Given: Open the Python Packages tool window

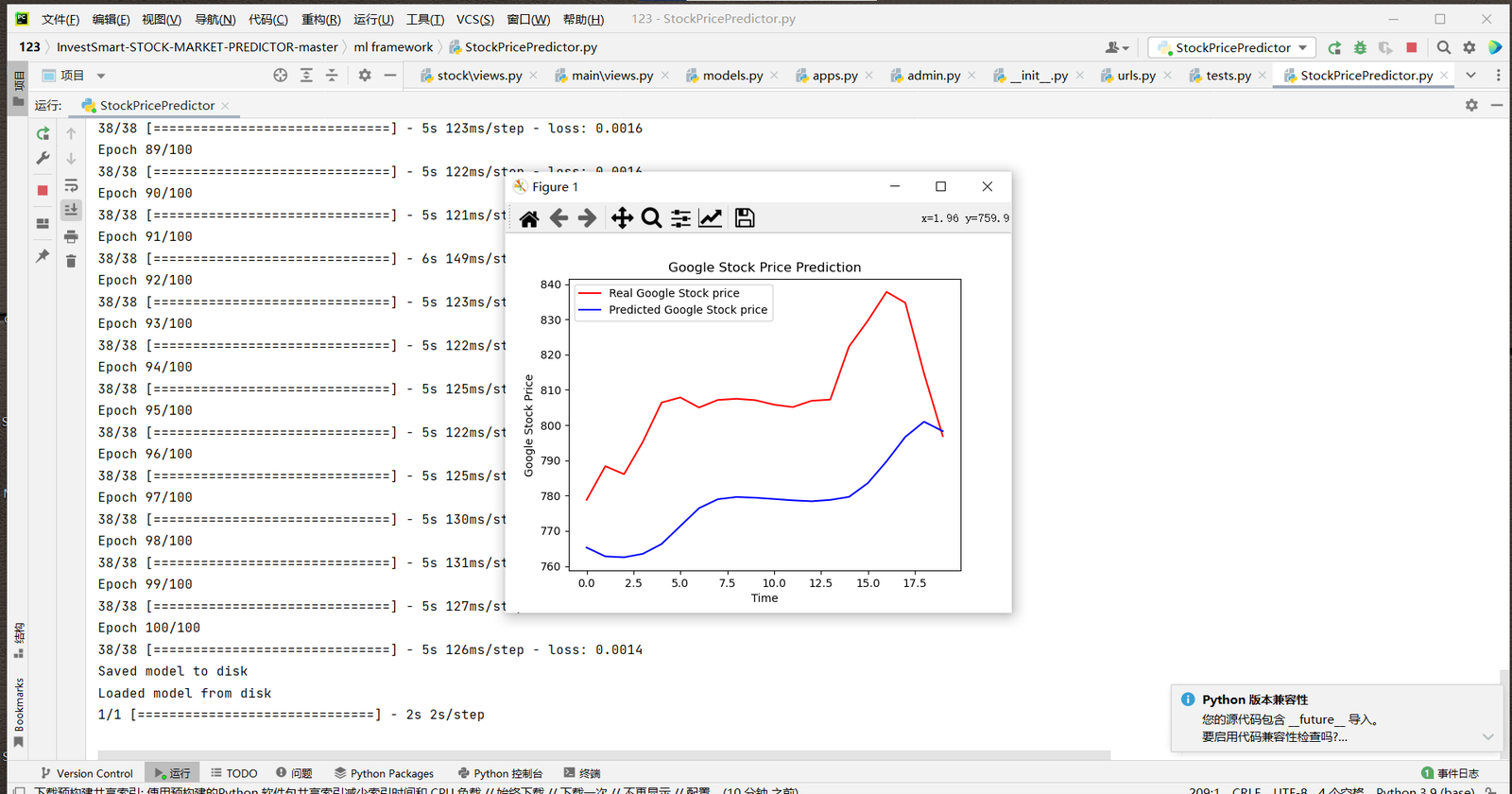Looking at the screenshot, I should 384,773.
